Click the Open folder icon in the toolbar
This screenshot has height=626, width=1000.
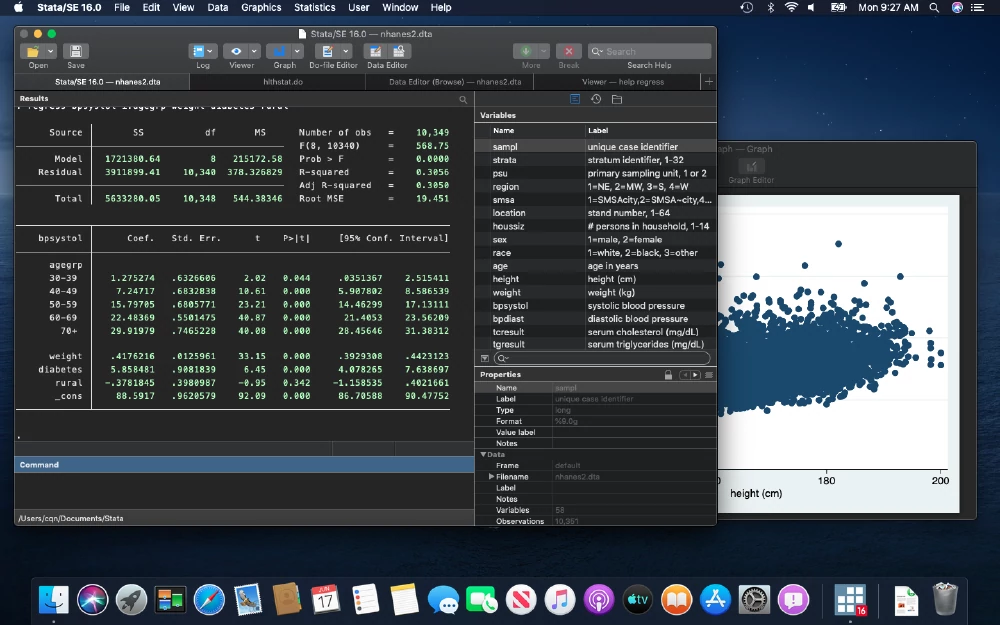pyautogui.click(x=33, y=52)
